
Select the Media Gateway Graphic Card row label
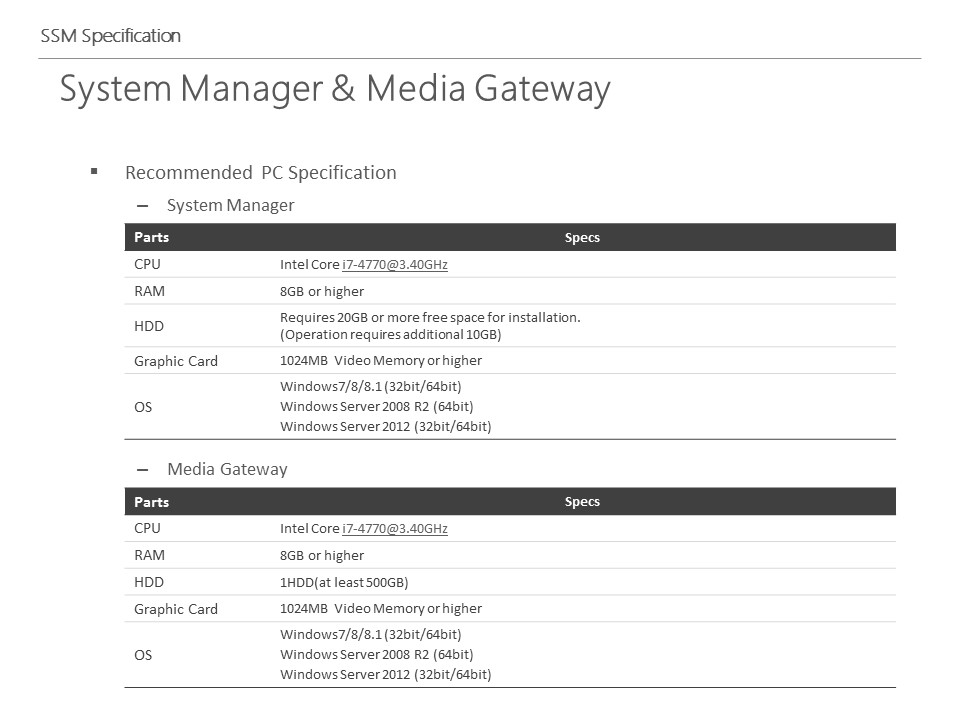pos(176,609)
